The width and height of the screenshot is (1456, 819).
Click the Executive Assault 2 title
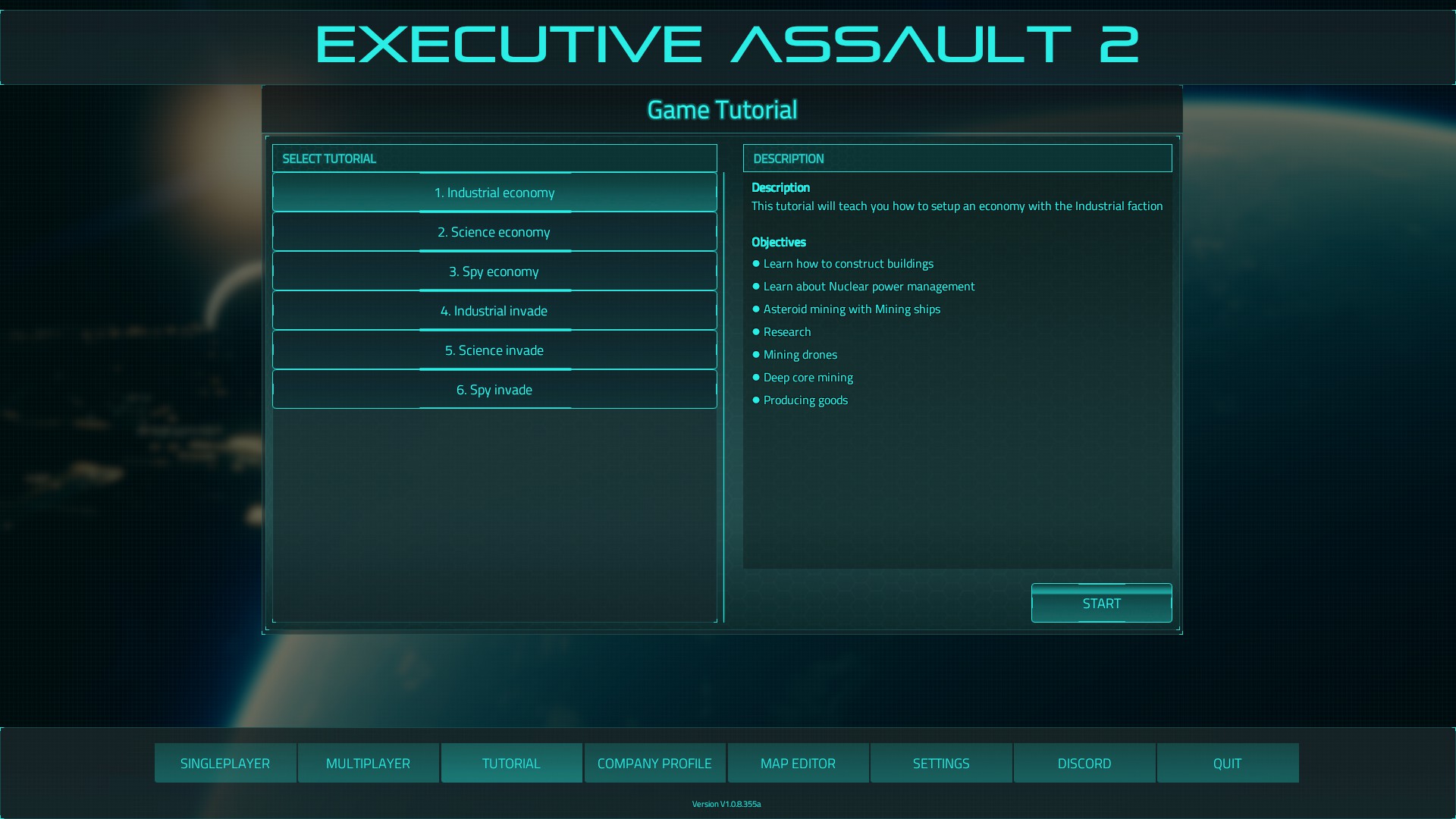pos(727,44)
